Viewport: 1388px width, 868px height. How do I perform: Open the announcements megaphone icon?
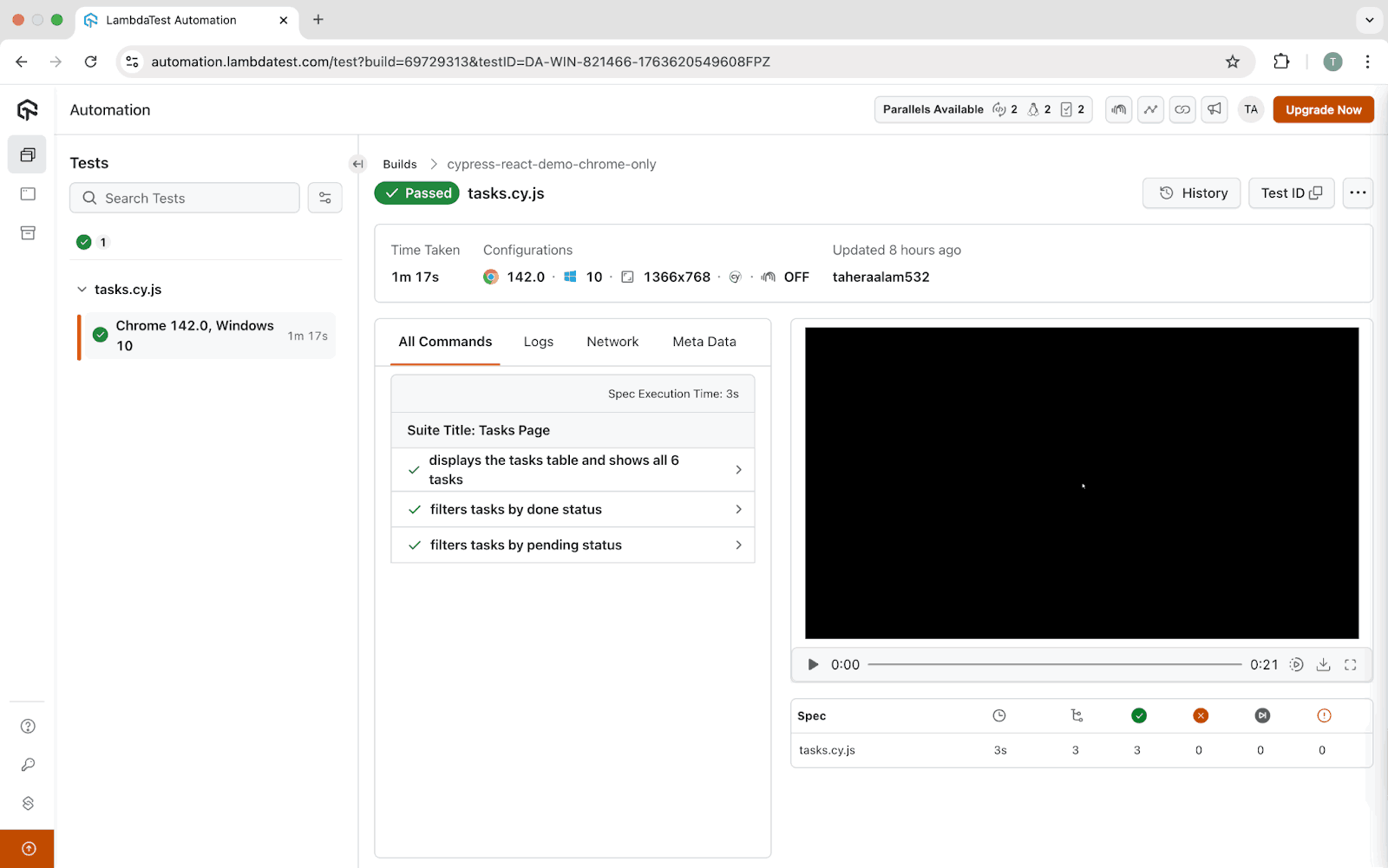click(x=1214, y=109)
